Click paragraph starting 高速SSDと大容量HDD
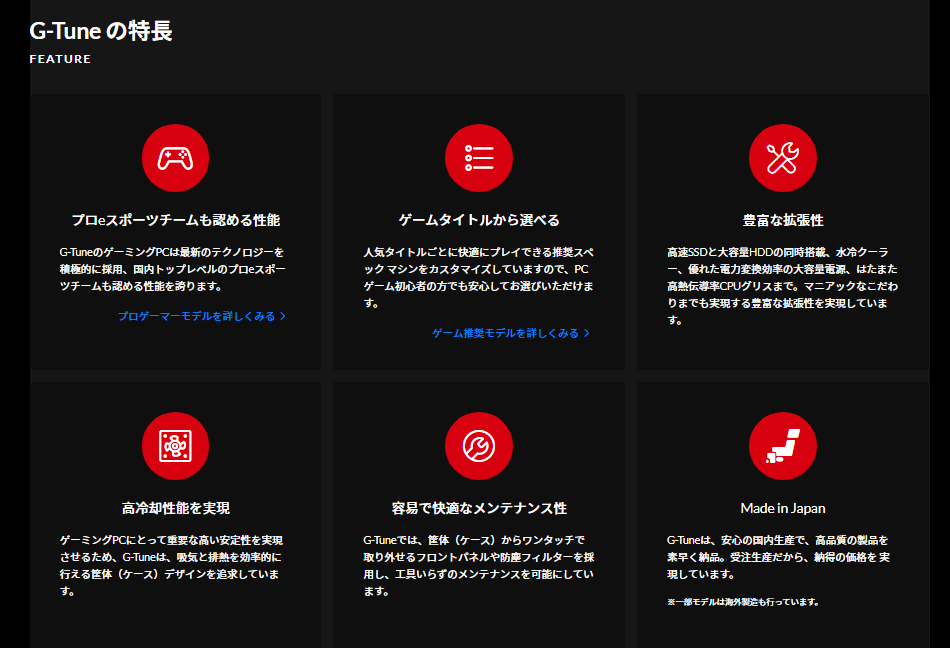 782,286
